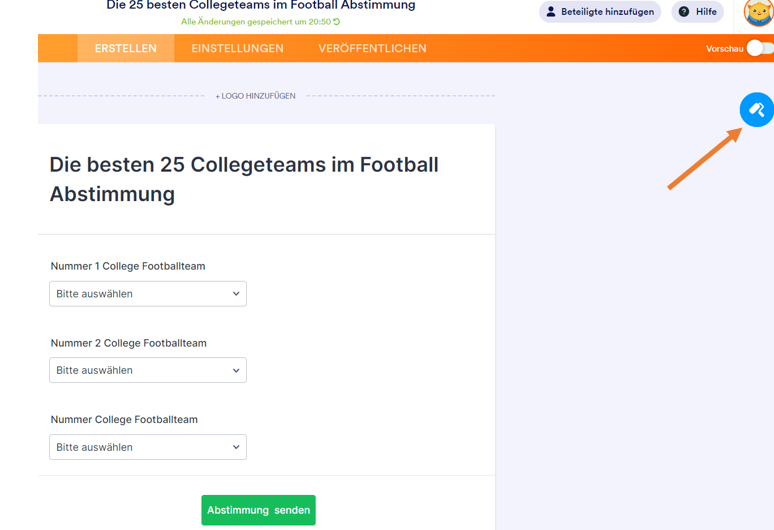Image resolution: width=774 pixels, height=530 pixels.
Task: Toggle the Vorschau preview switch
Action: point(759,48)
